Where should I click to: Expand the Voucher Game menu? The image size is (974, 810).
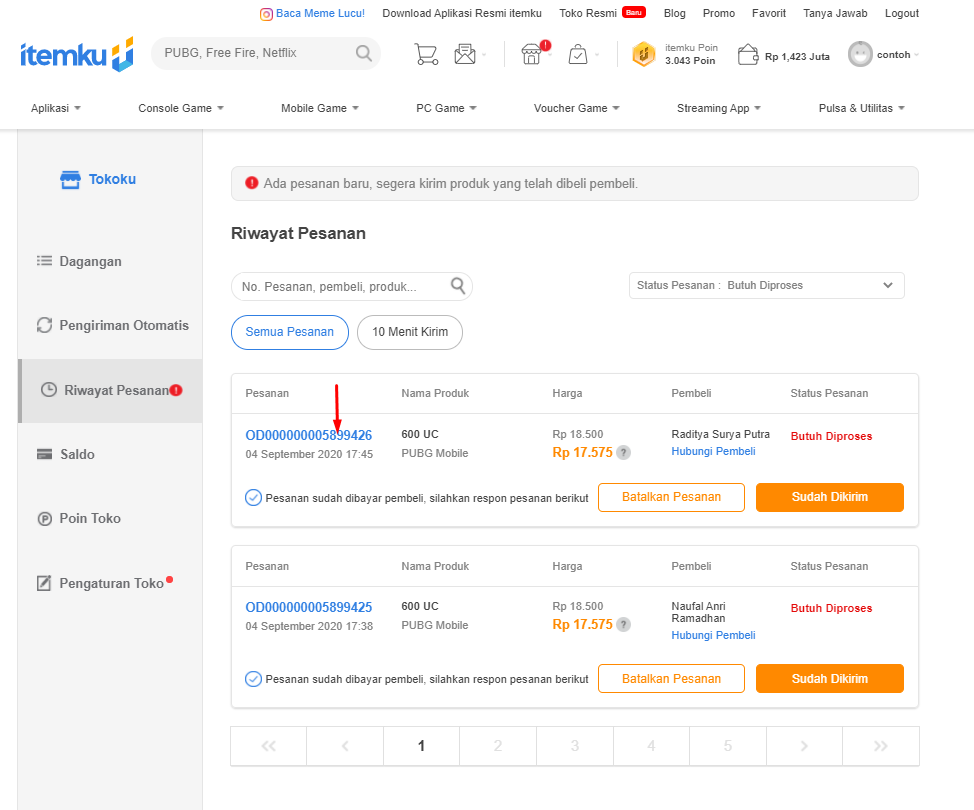(x=576, y=108)
